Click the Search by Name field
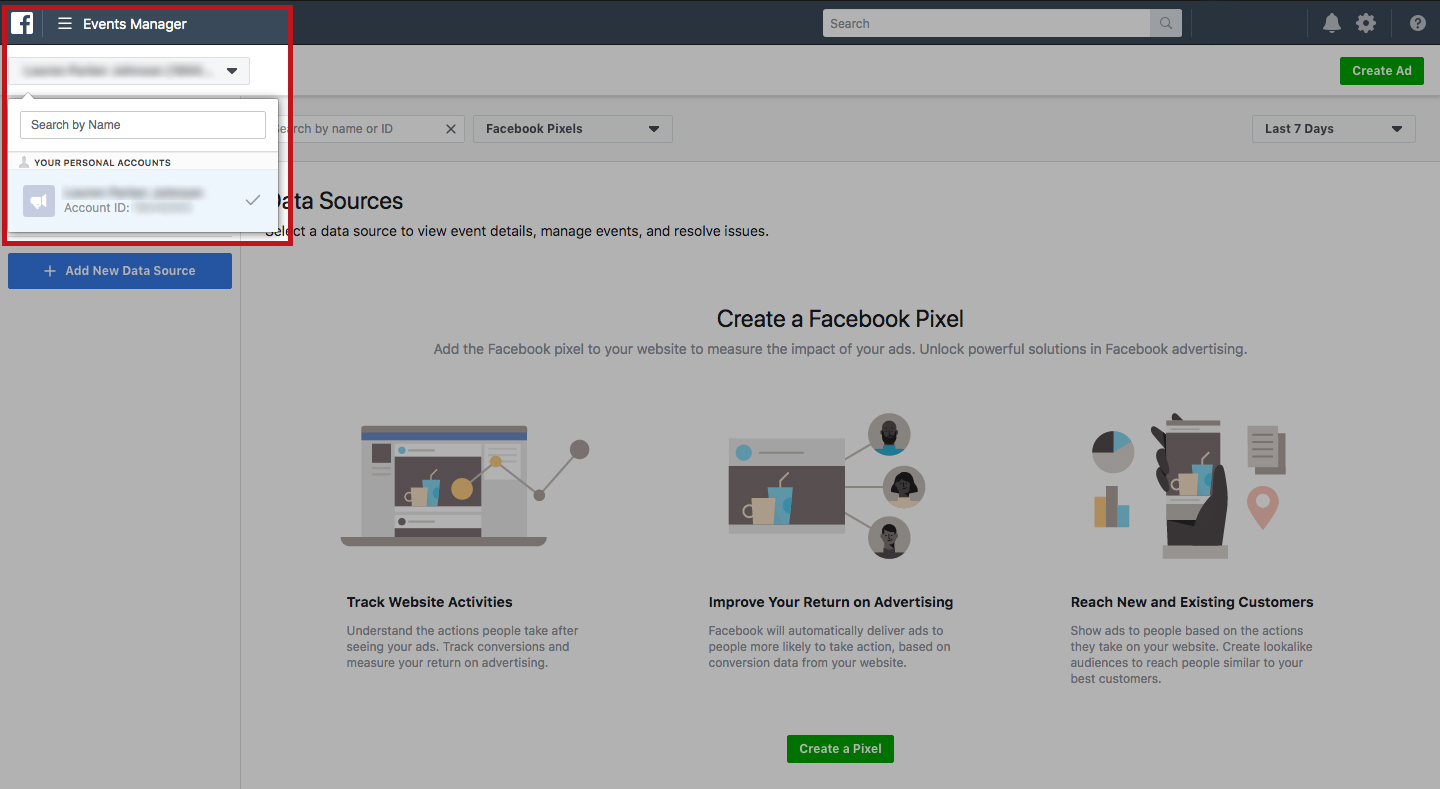This screenshot has height=789, width=1440. (x=143, y=125)
